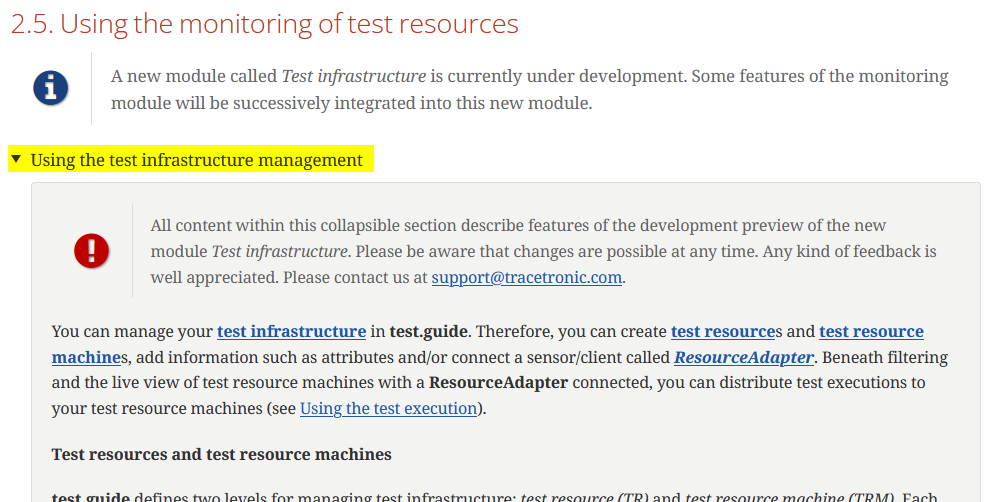Click the blue info note icon

coord(51,88)
